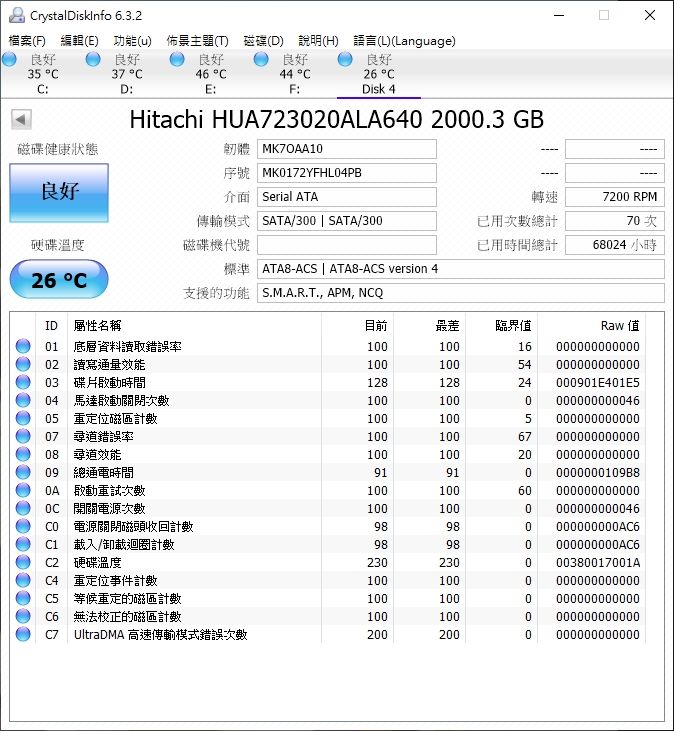
Task: Click the 良好 health status button
Action: [59, 192]
